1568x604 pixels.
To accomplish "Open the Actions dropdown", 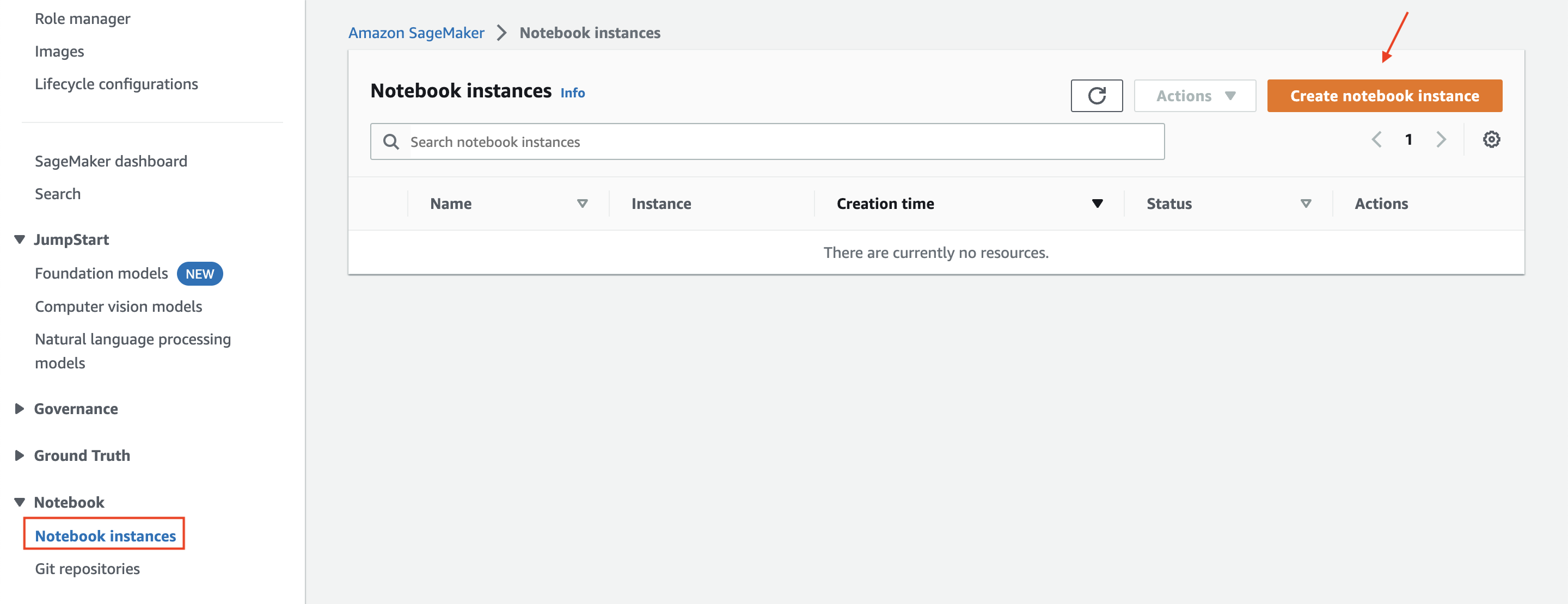I will coord(1195,95).
